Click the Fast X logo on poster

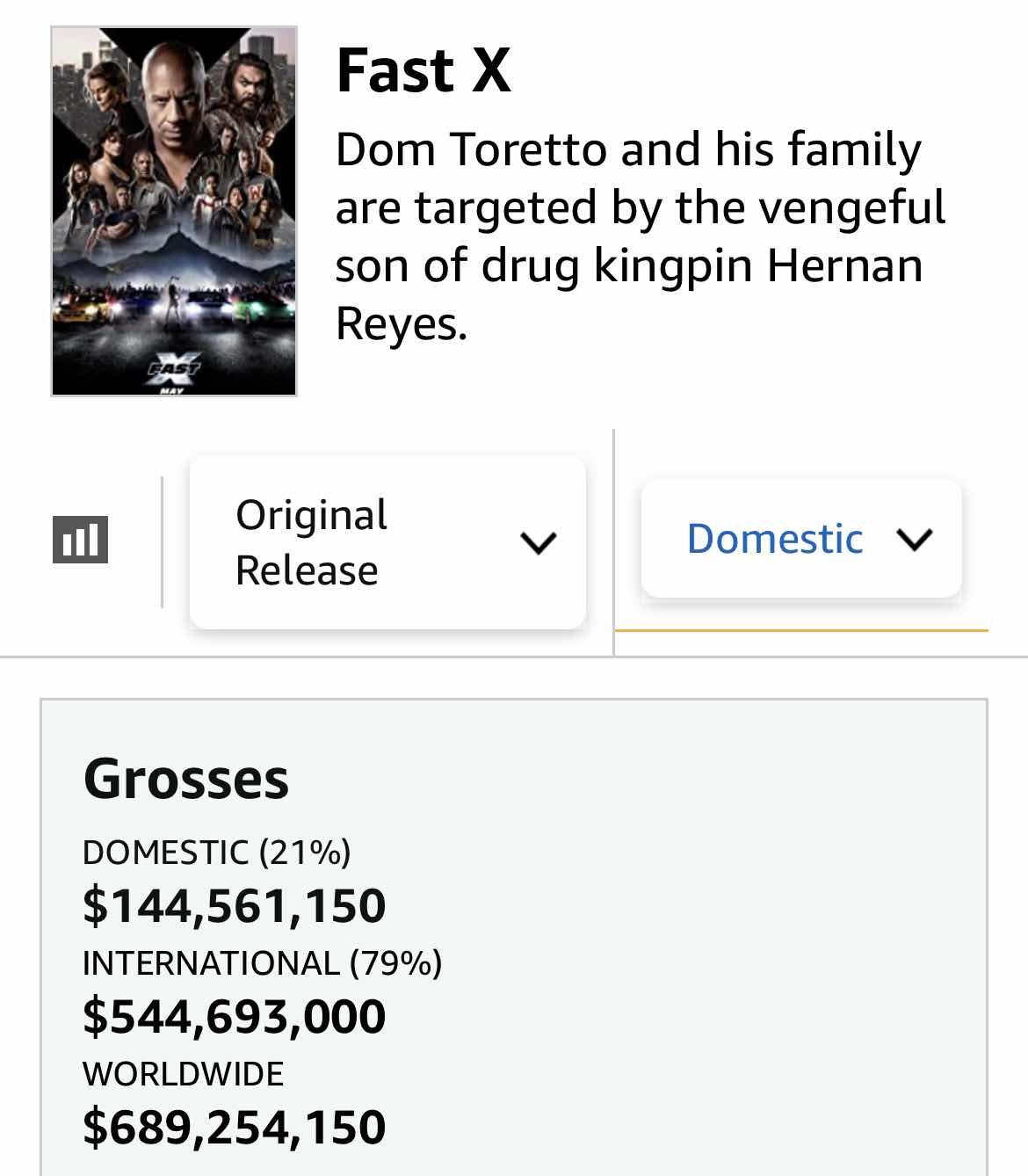pos(174,367)
